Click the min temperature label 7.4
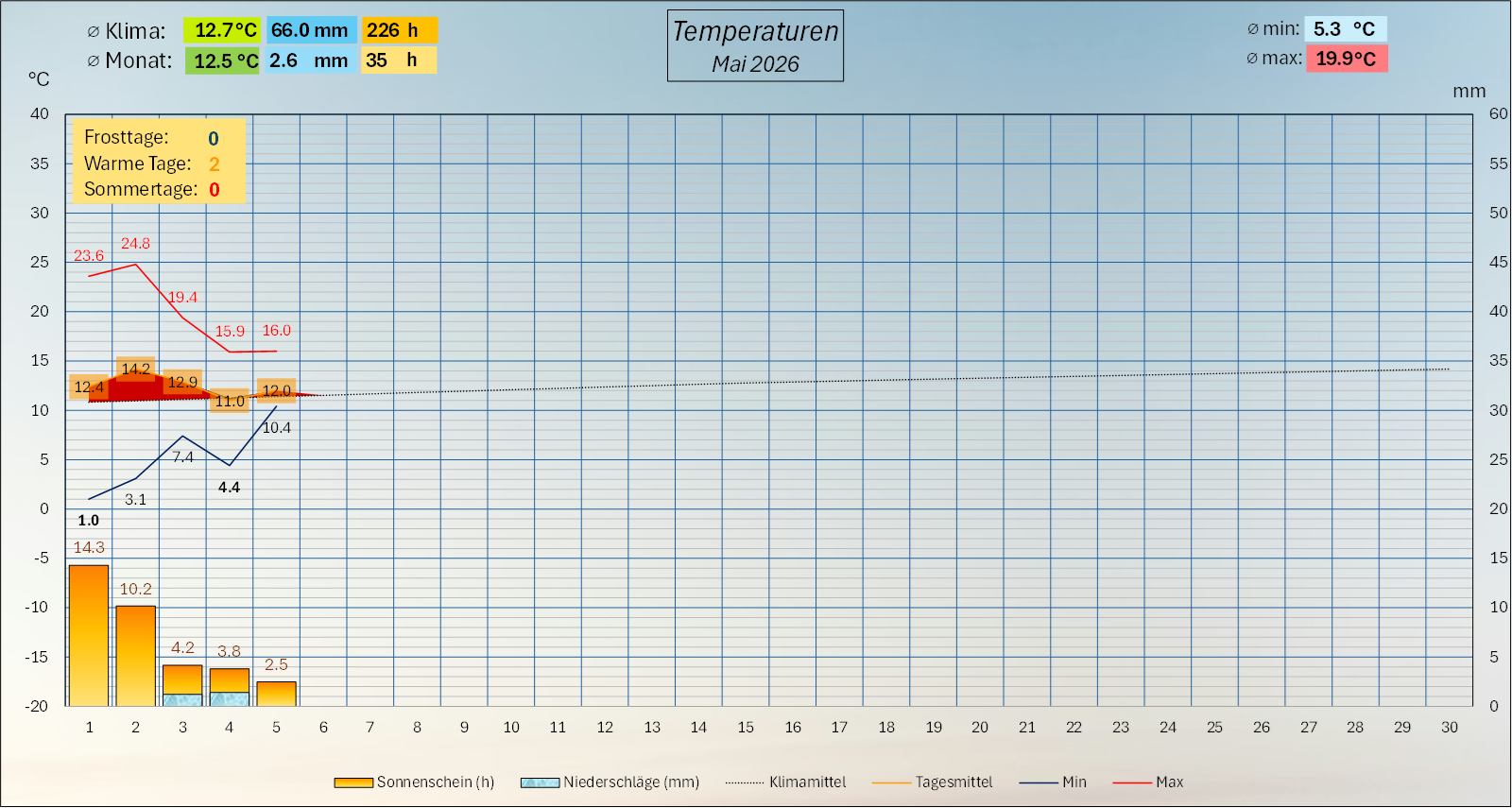Image resolution: width=1512 pixels, height=808 pixels. tap(182, 457)
